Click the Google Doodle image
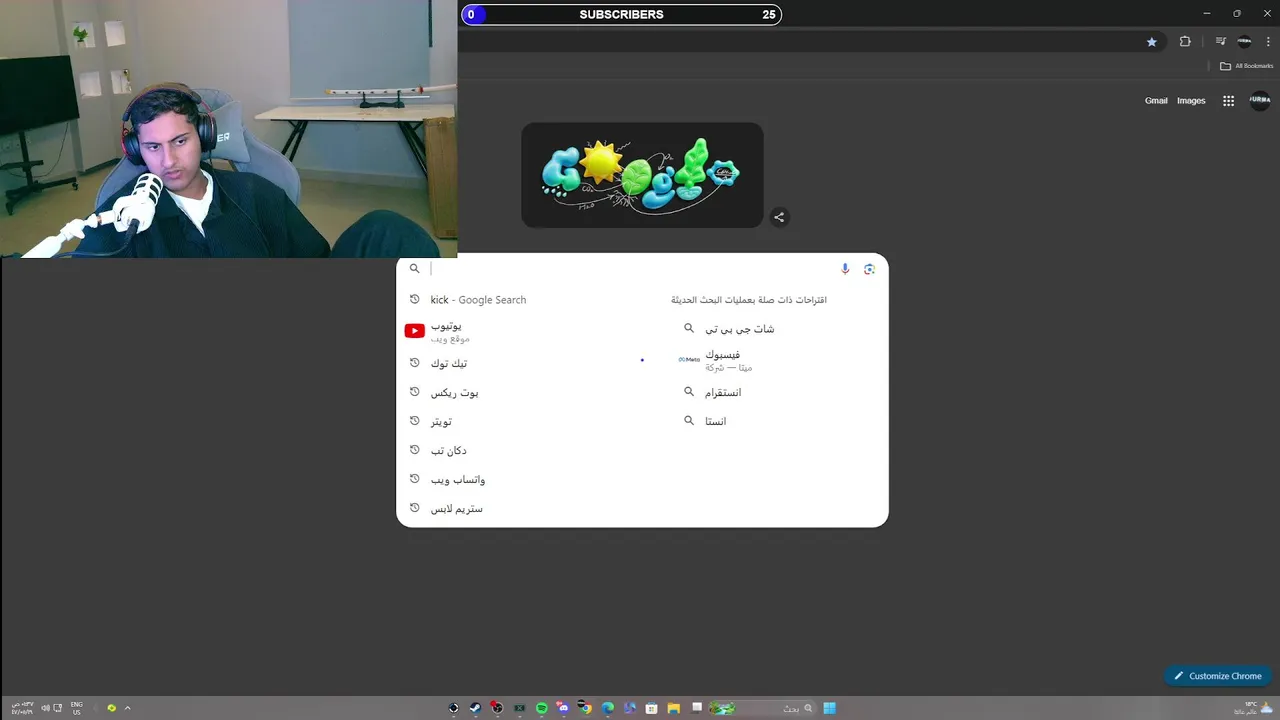Screen dimensions: 1280x720 642,175
